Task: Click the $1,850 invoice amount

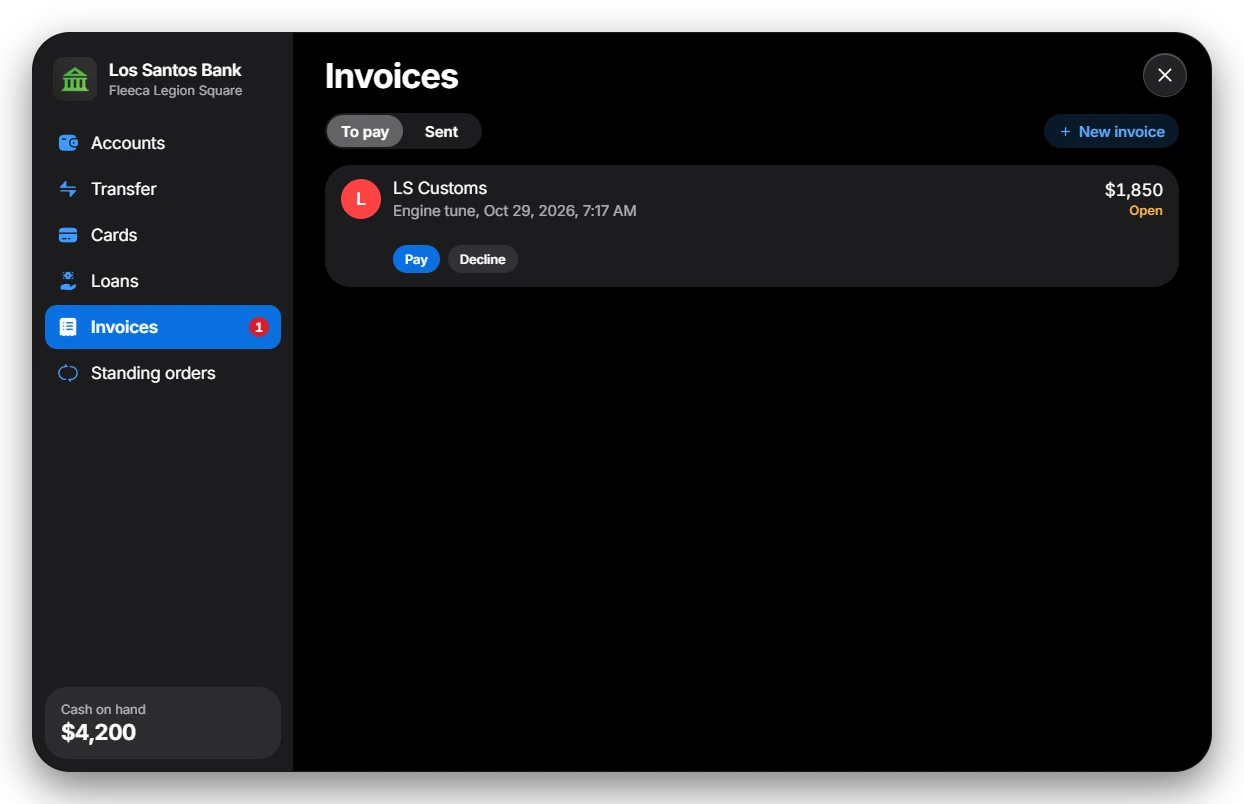Action: [1134, 190]
